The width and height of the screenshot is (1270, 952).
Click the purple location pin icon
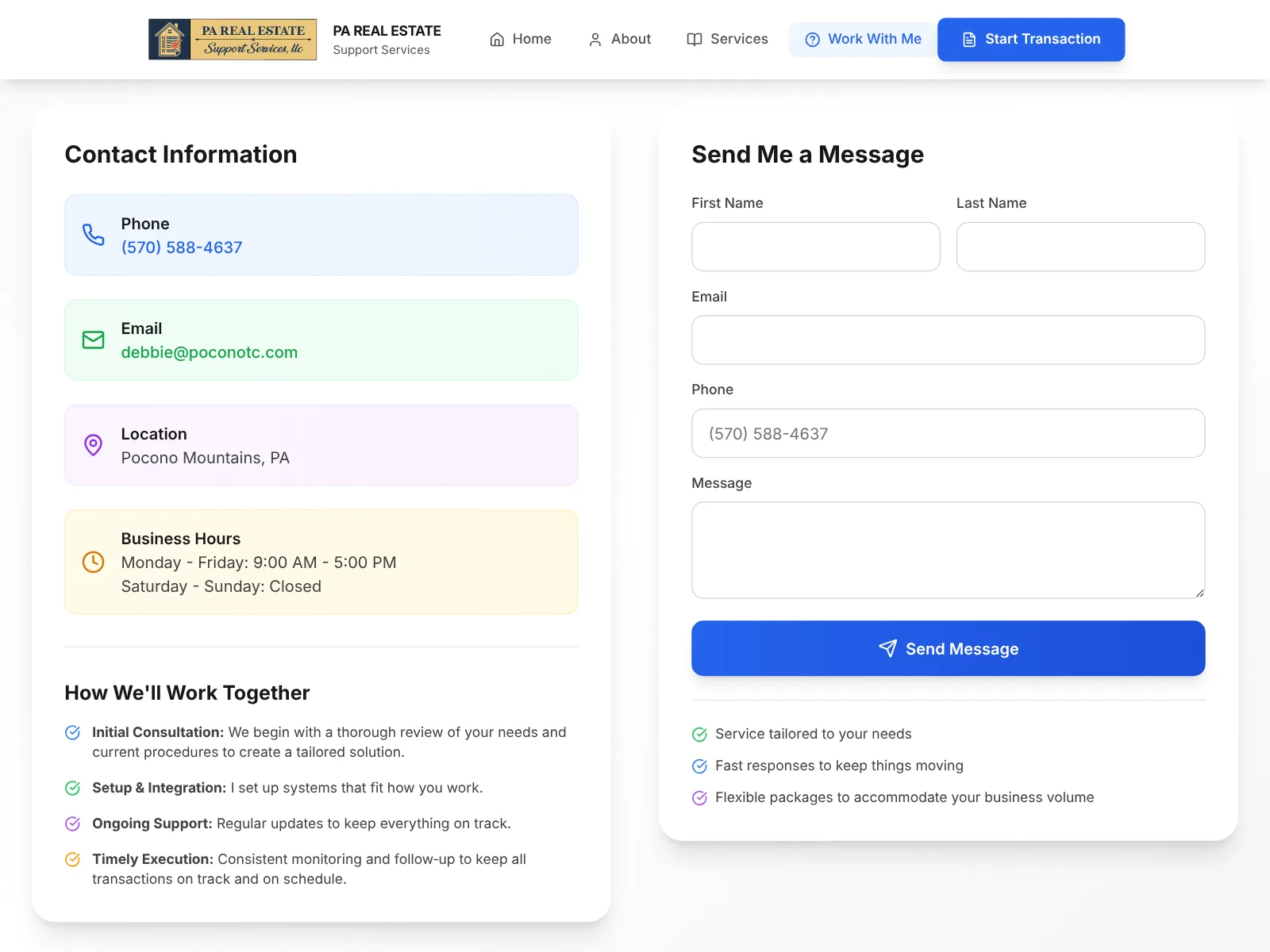pyautogui.click(x=94, y=445)
